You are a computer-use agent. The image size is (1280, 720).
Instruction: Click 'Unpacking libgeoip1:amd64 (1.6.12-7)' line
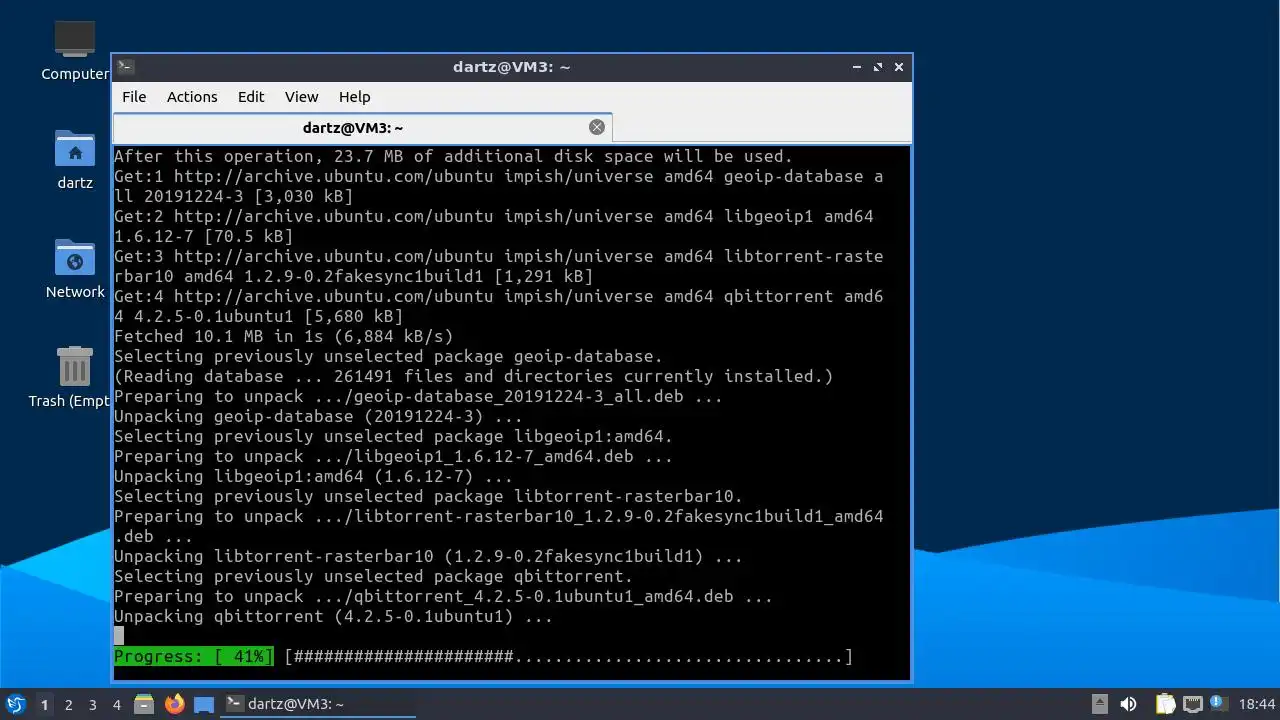[314, 476]
